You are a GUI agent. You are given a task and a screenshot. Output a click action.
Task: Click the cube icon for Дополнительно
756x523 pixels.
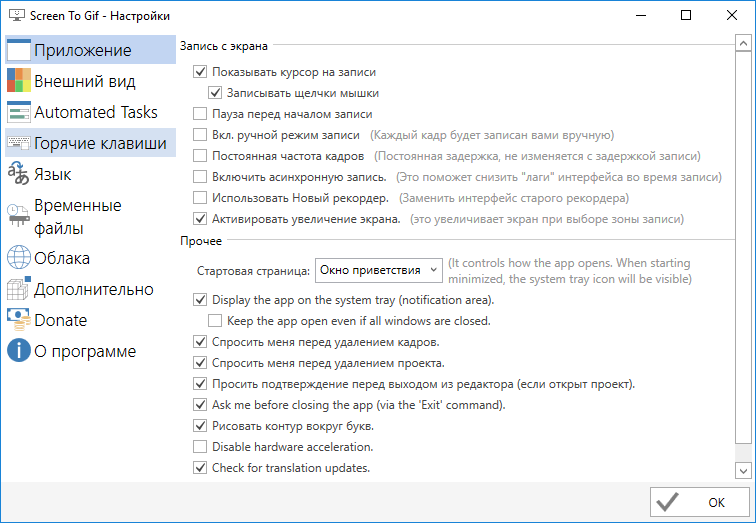(x=19, y=288)
